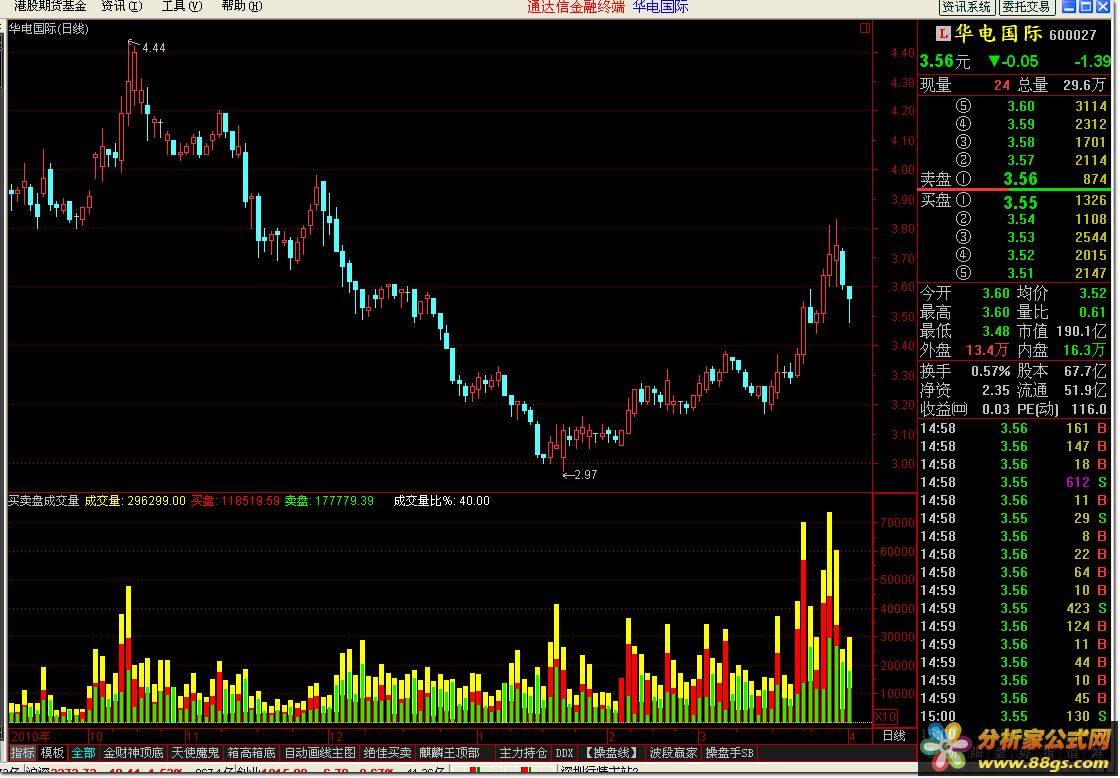Image resolution: width=1120 pixels, height=778 pixels.
Task: Click the green down-triangle price change indicator
Action: [x=994, y=61]
